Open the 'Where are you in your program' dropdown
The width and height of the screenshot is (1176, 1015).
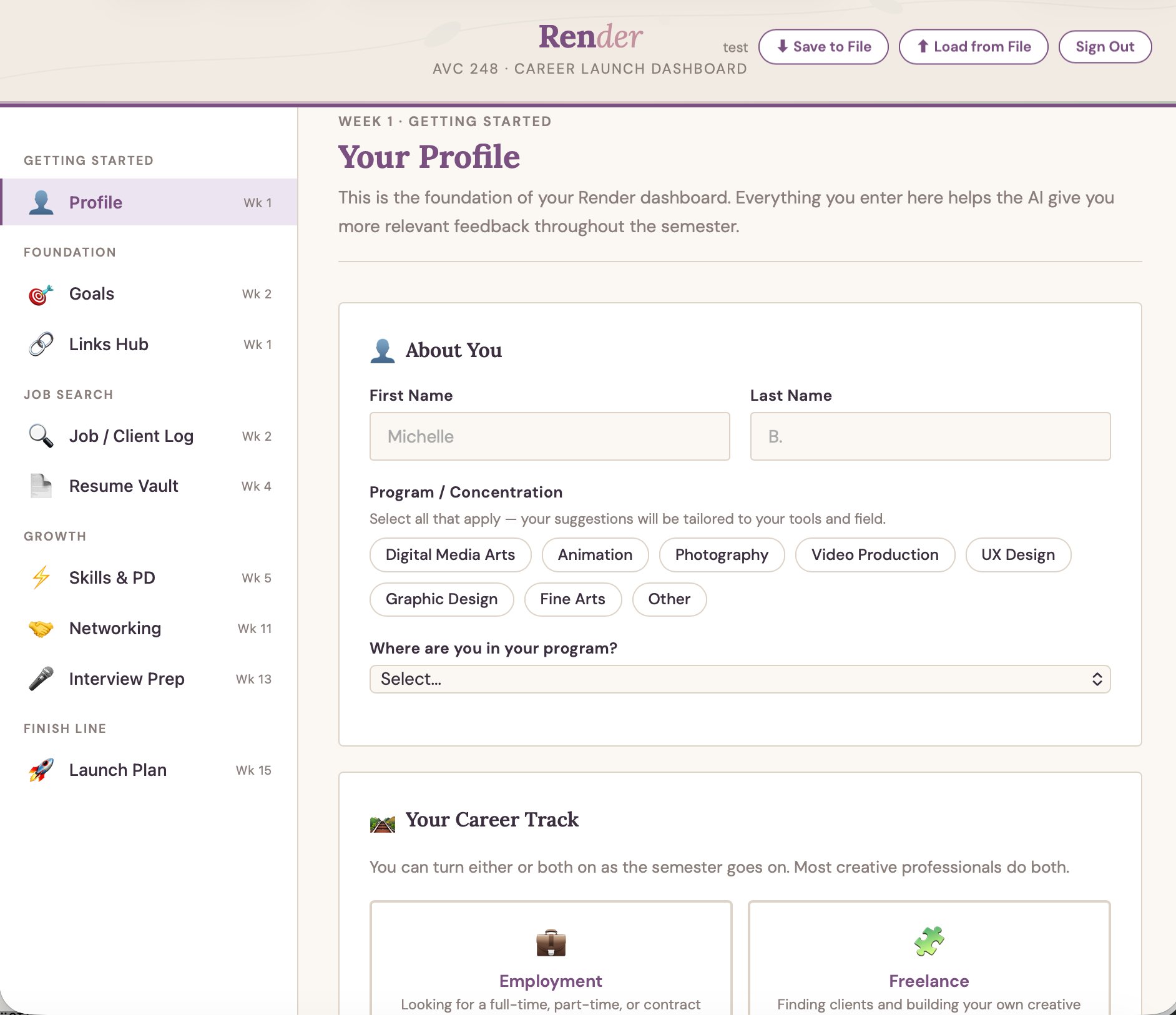click(740, 679)
